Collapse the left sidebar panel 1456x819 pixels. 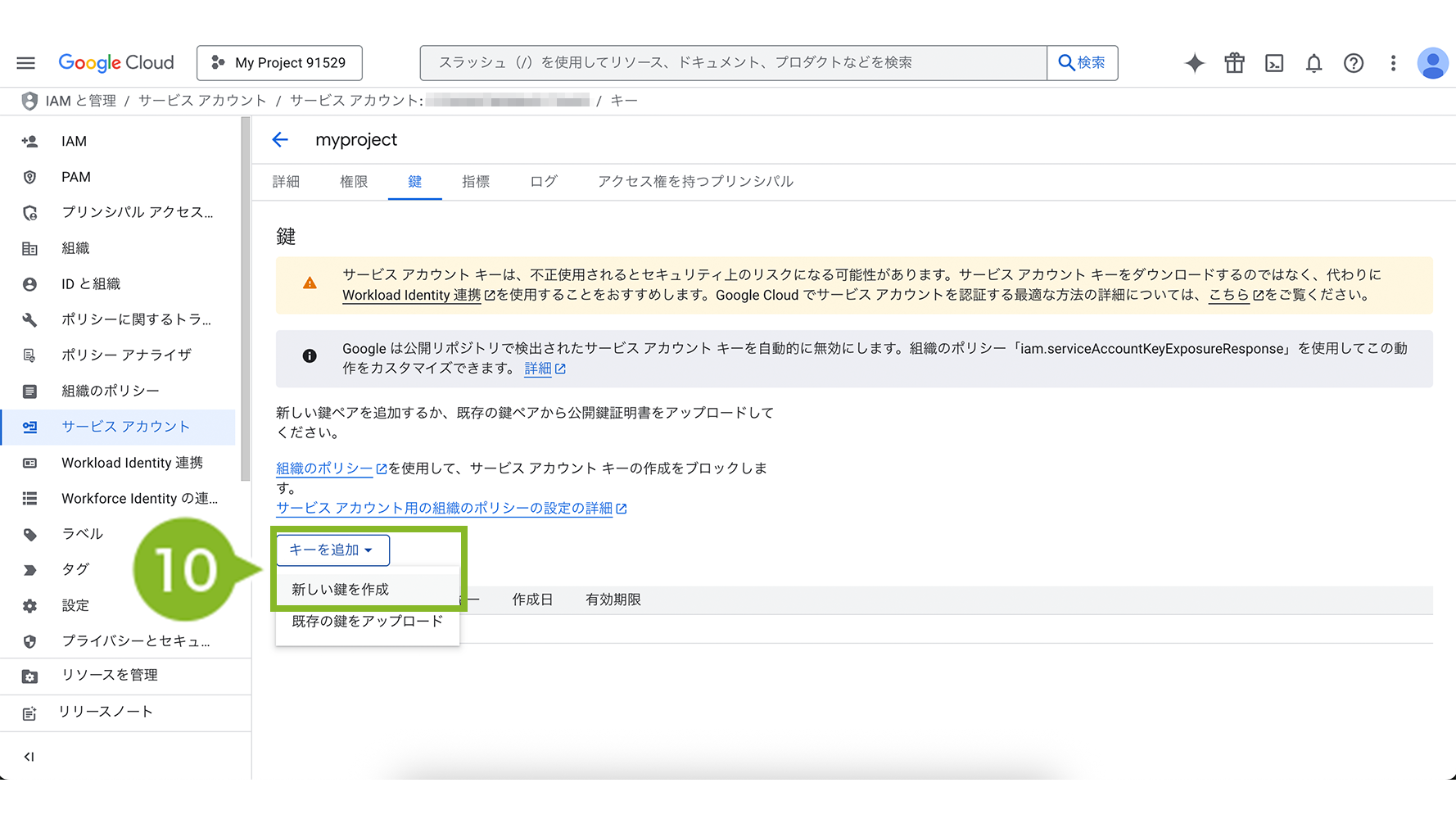(29, 757)
